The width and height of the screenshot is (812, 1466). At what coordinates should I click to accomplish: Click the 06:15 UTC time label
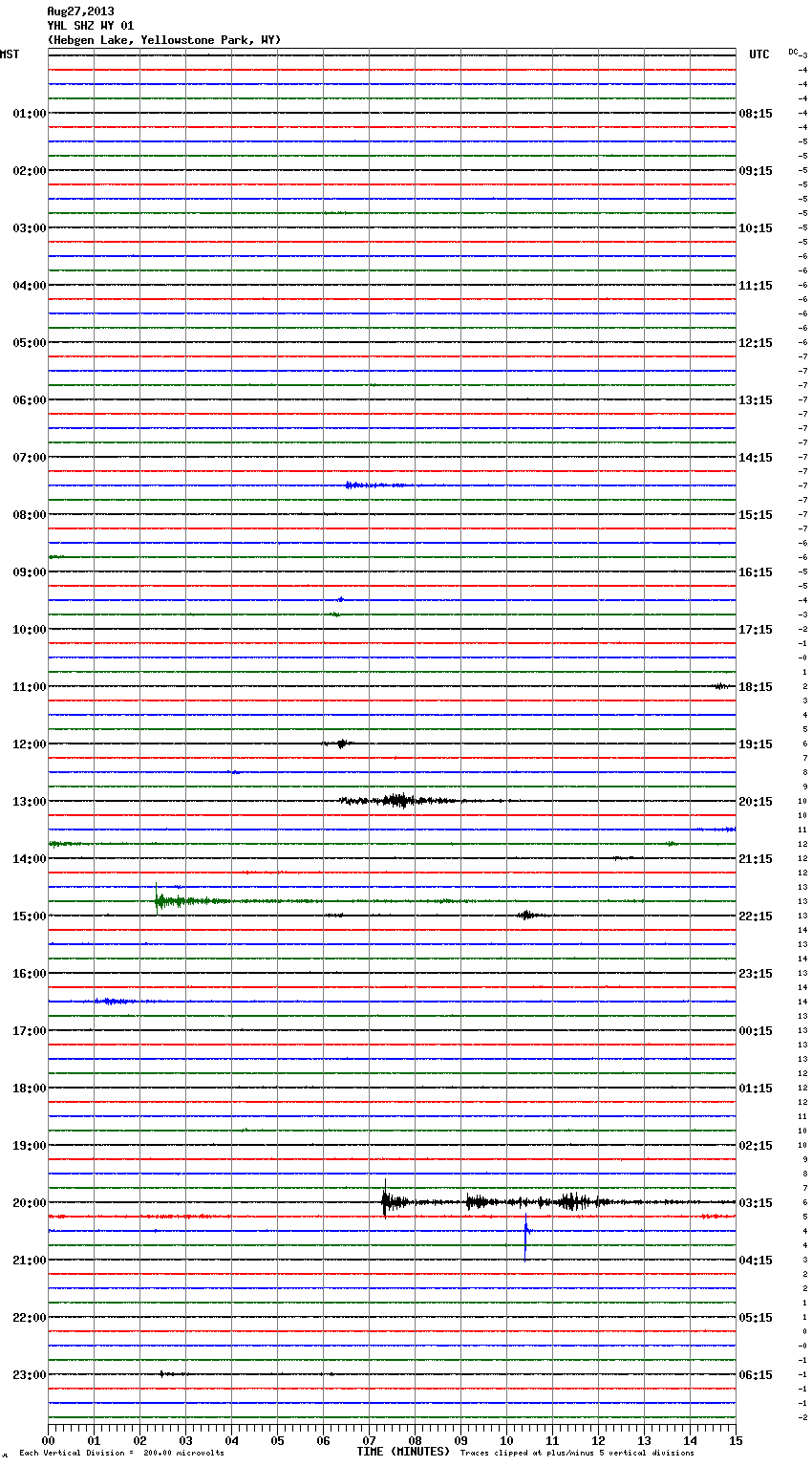(x=756, y=1374)
